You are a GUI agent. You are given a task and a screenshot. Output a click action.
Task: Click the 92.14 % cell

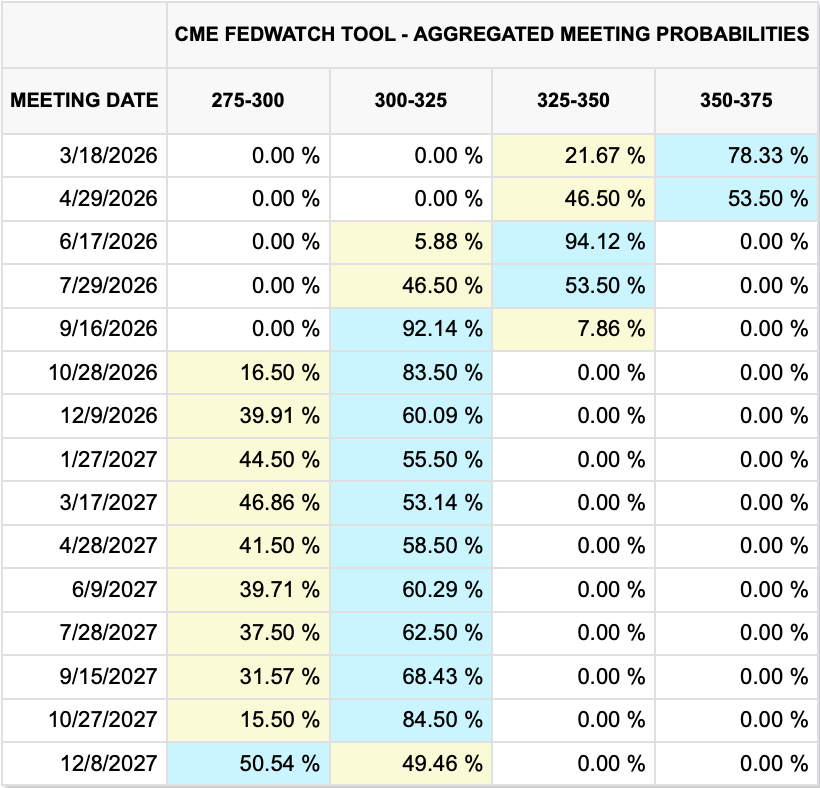click(x=410, y=329)
